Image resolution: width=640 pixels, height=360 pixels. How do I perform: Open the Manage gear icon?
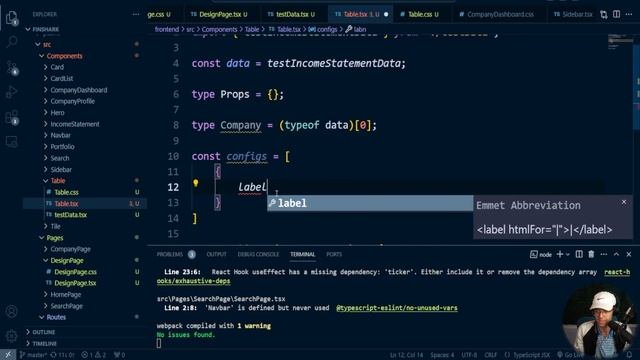11,336
